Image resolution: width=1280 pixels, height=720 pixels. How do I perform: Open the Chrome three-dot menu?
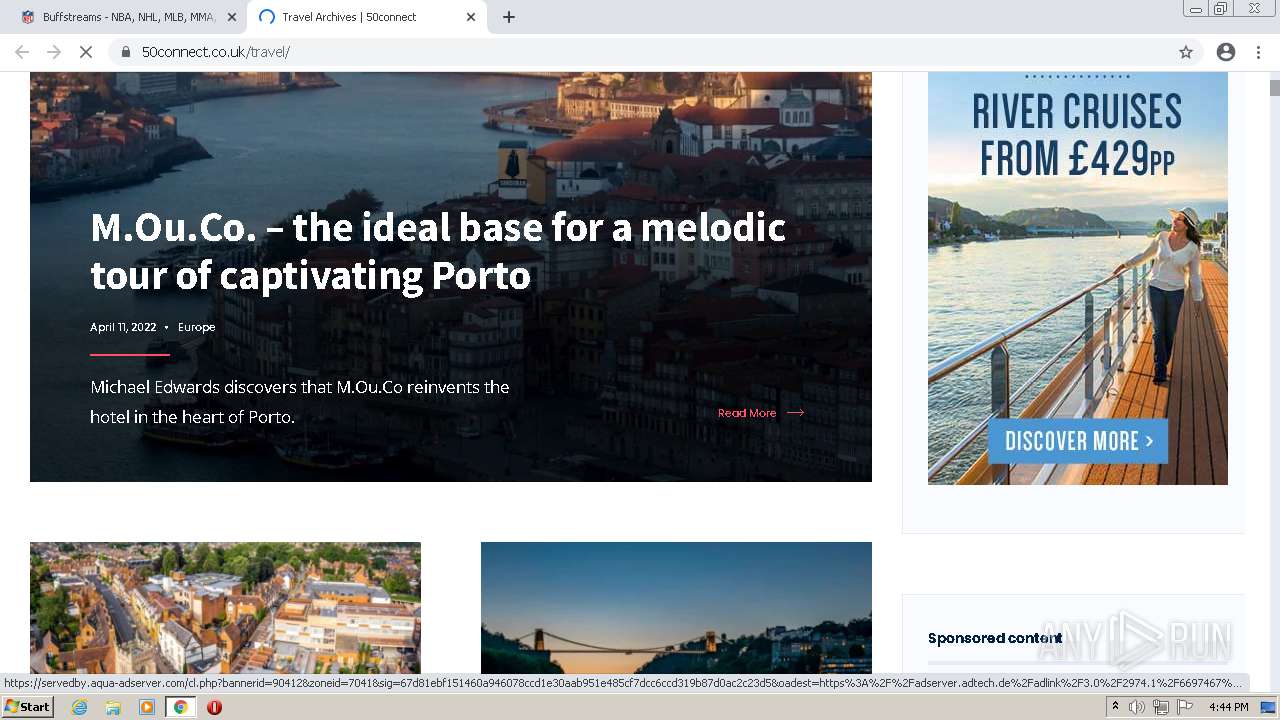1258,52
